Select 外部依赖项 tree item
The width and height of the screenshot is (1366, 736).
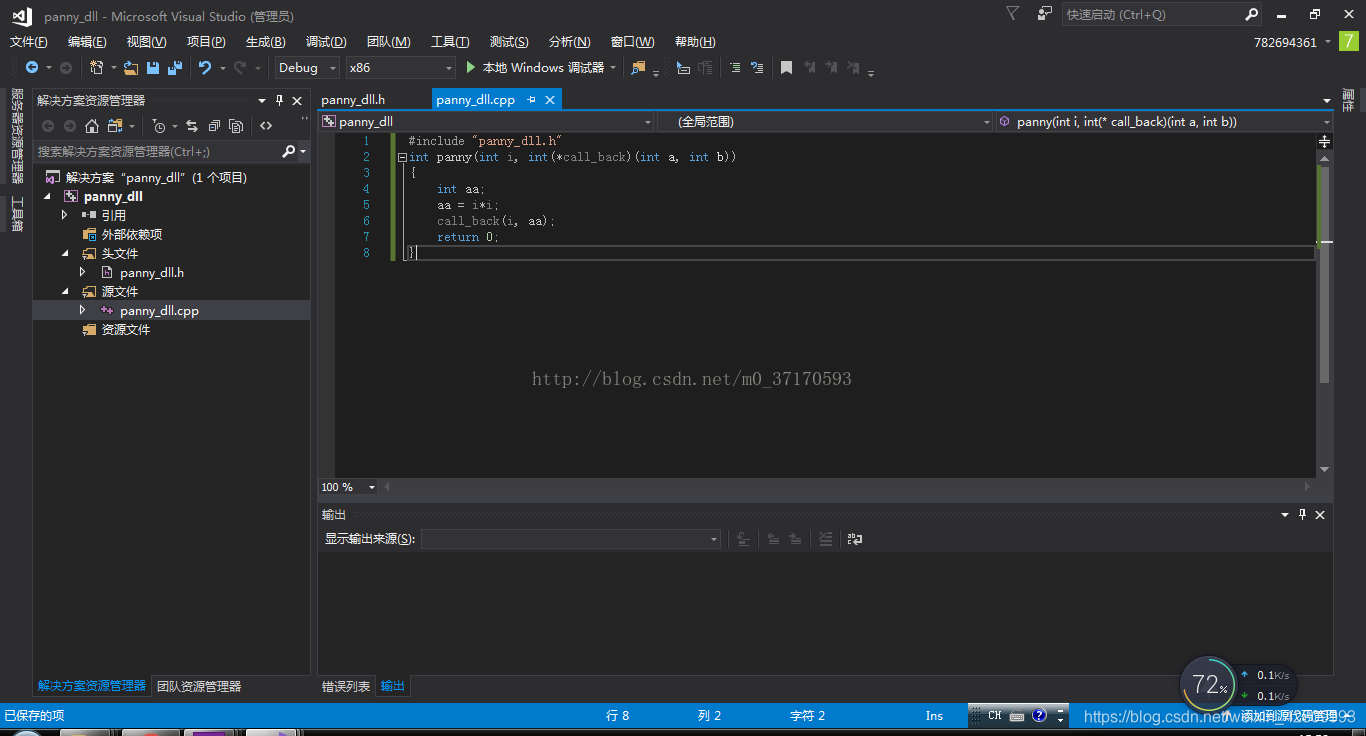point(132,234)
